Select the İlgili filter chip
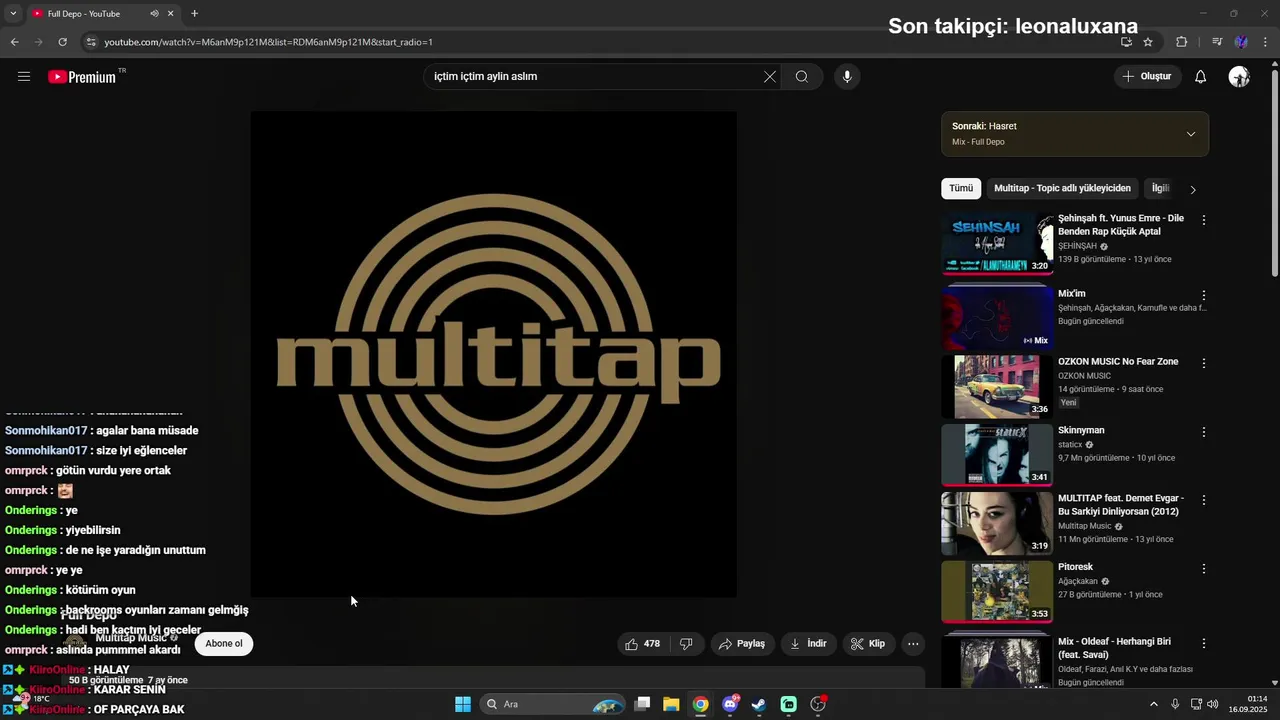The height and width of the screenshot is (720, 1280). [1160, 188]
